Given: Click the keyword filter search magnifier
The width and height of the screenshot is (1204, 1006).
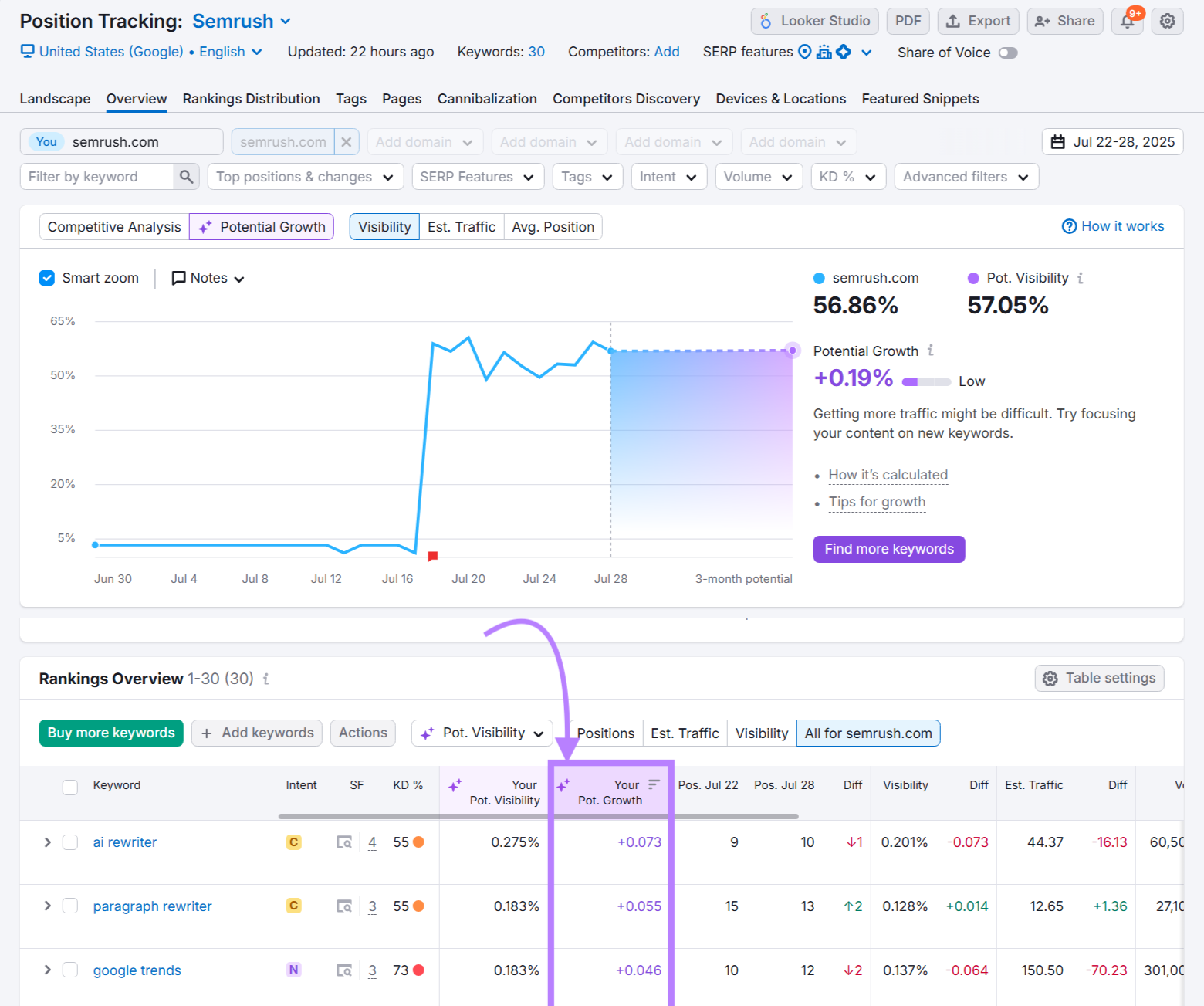Looking at the screenshot, I should tap(185, 176).
